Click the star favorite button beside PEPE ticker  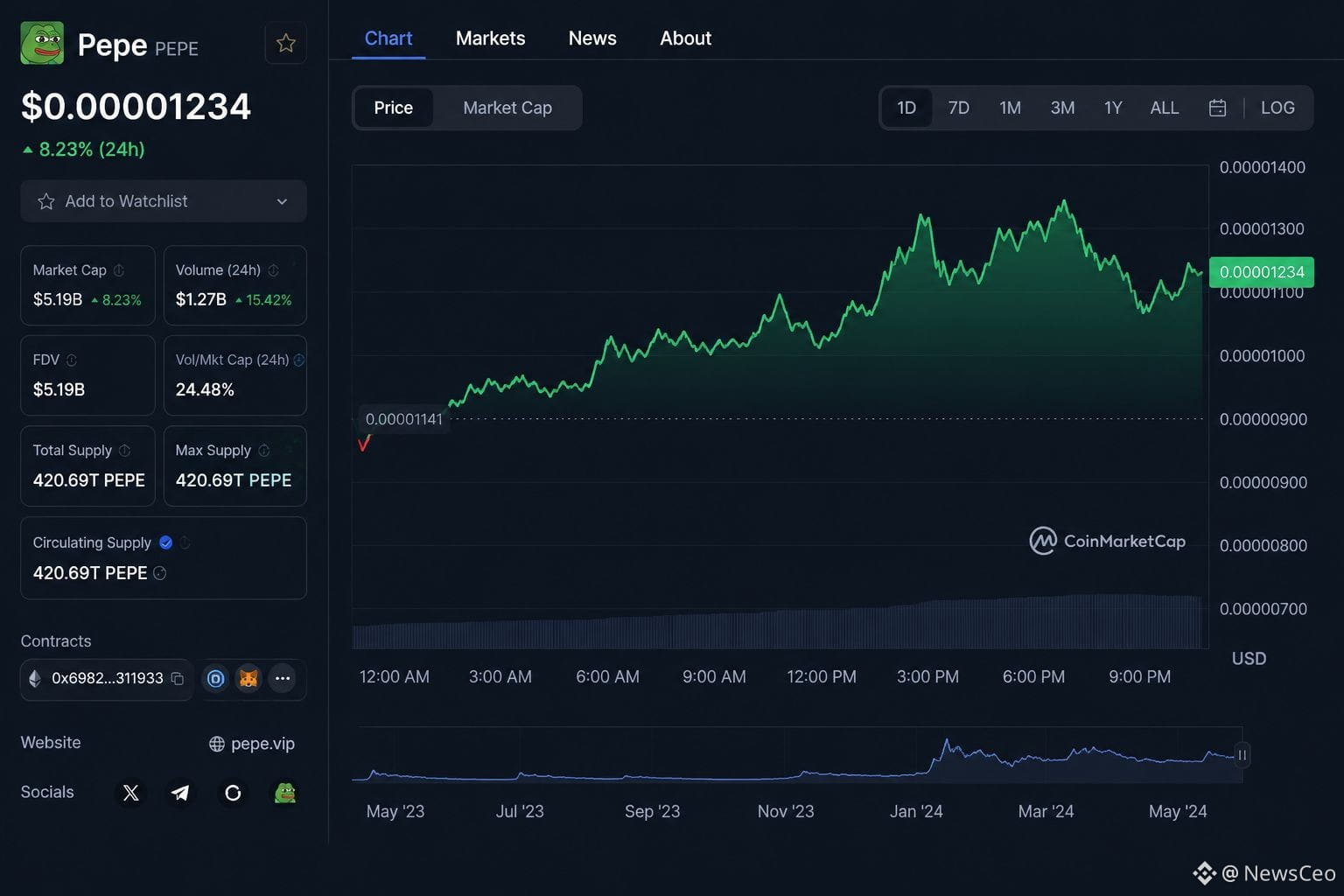tap(286, 43)
